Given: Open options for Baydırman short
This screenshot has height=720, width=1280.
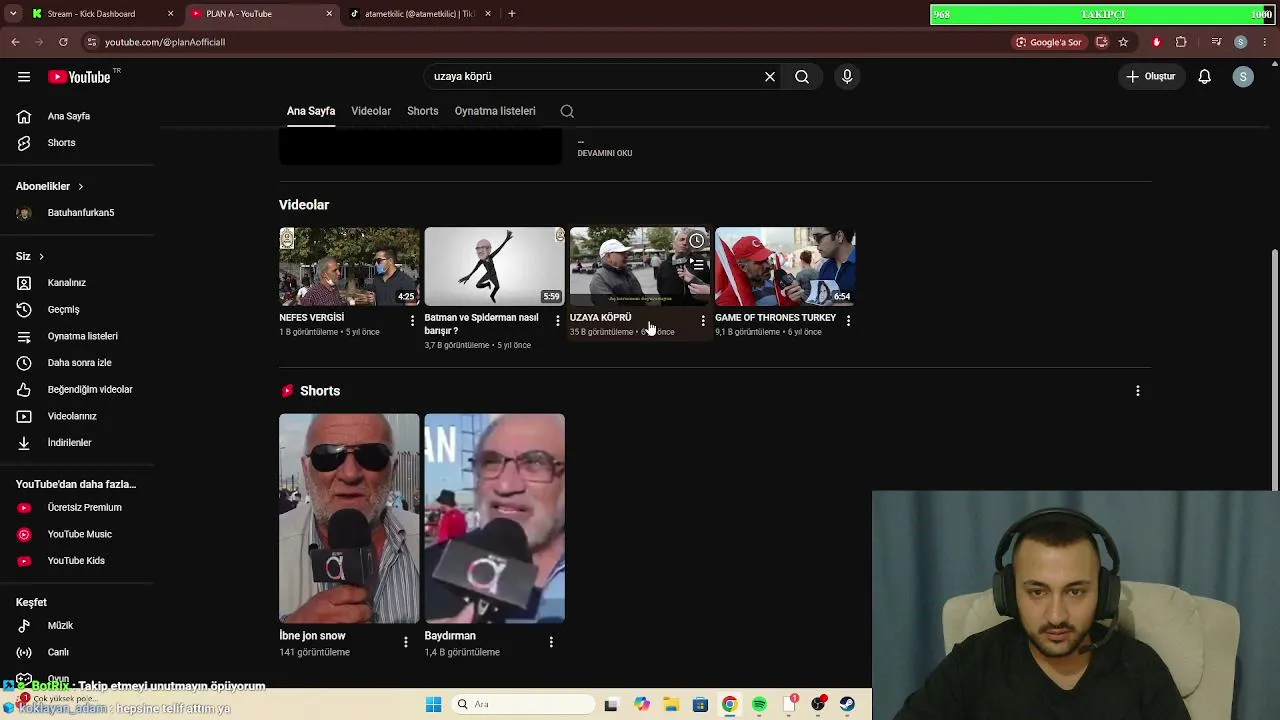Looking at the screenshot, I should coord(551,642).
